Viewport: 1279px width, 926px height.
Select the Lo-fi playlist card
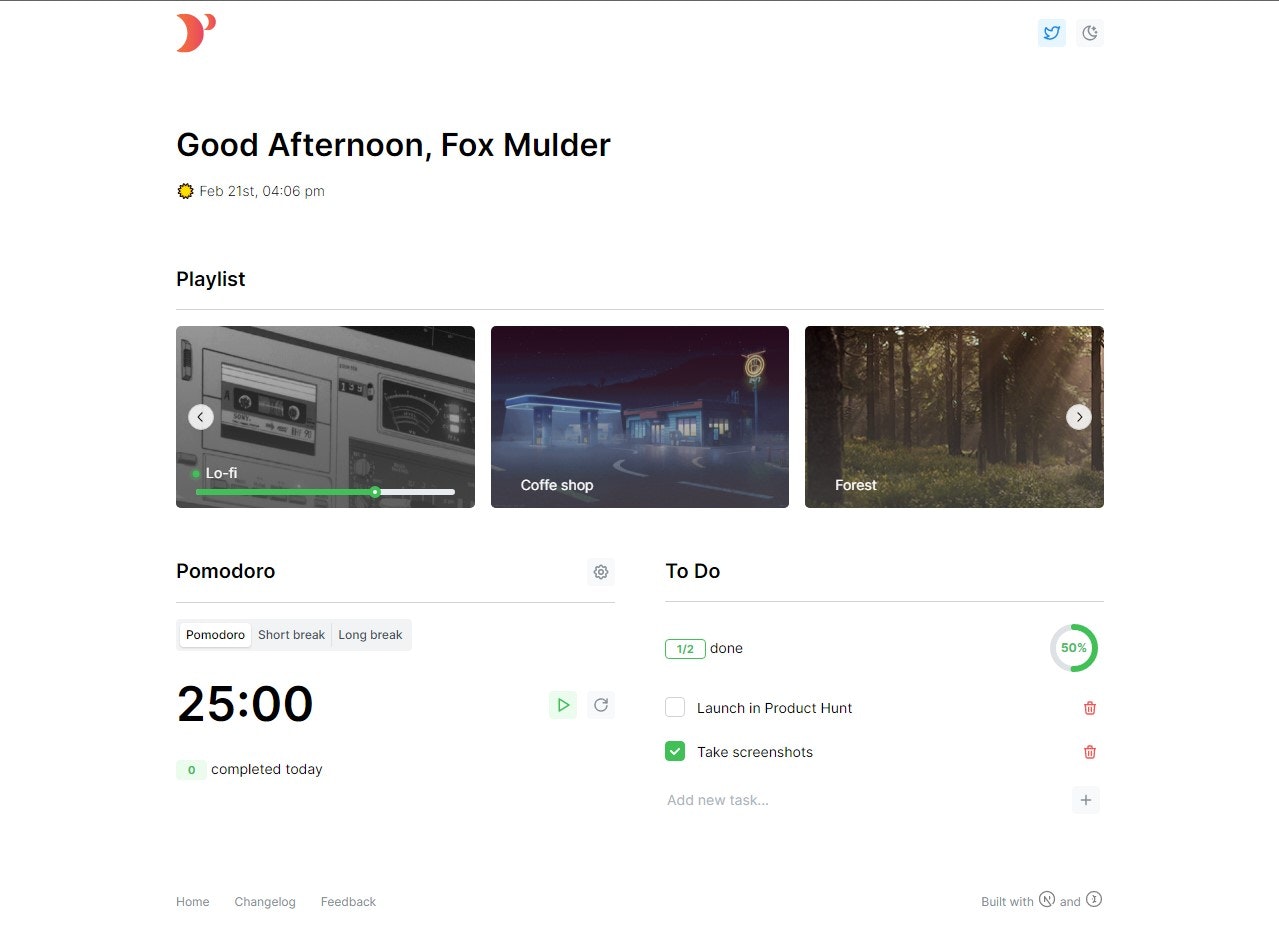325,417
